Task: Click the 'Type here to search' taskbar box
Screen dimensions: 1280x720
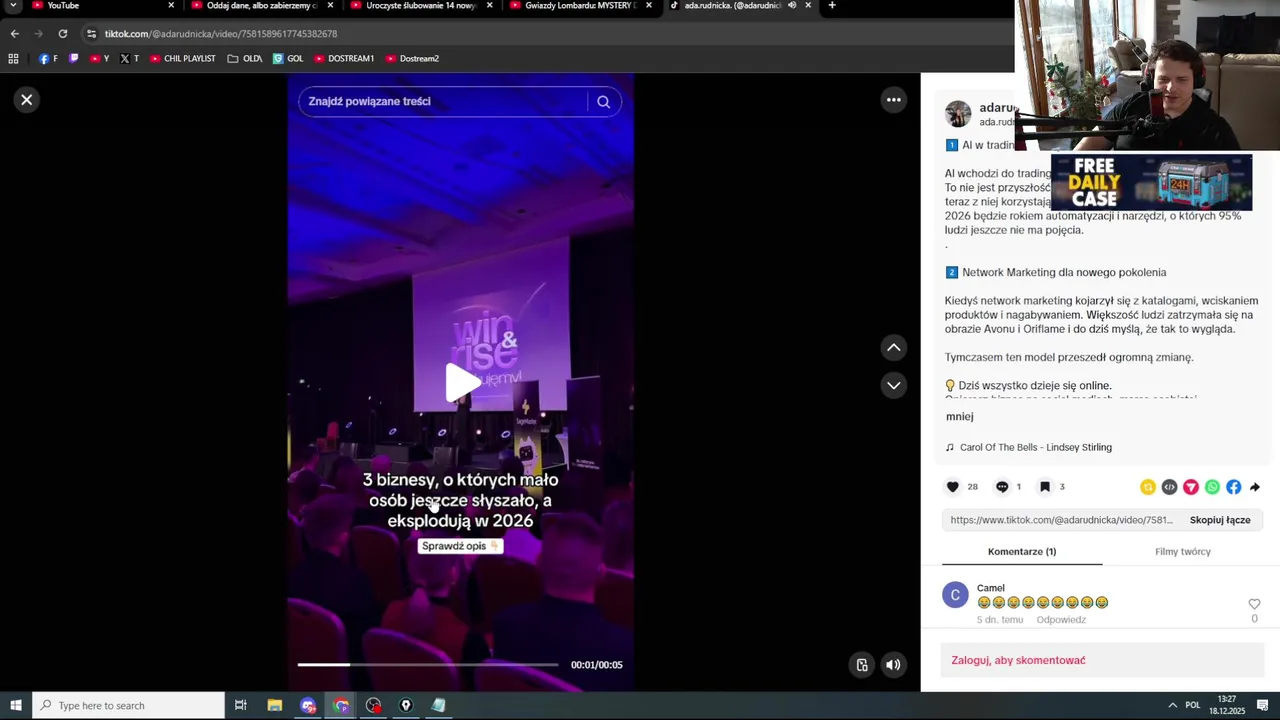Action: tap(129, 706)
